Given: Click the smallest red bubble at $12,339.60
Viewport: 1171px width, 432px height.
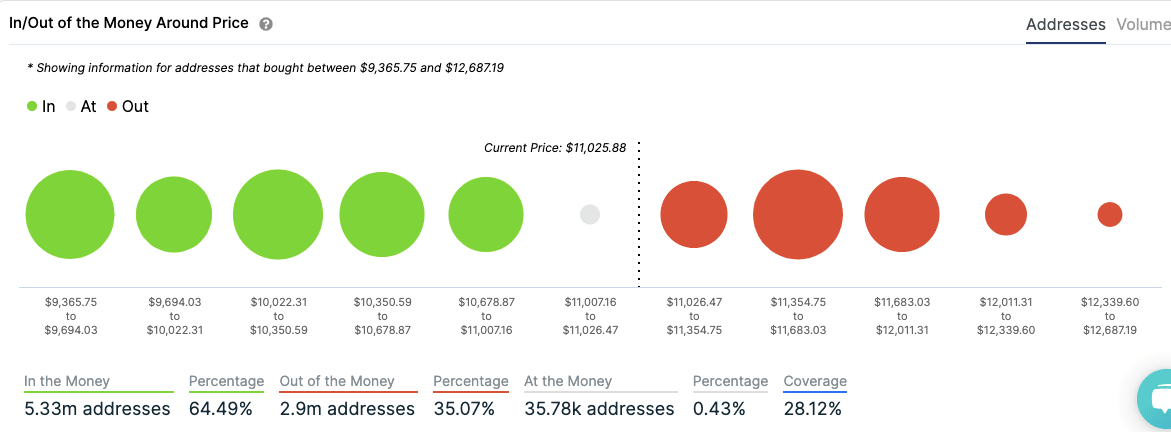Looking at the screenshot, I should 1110,214.
